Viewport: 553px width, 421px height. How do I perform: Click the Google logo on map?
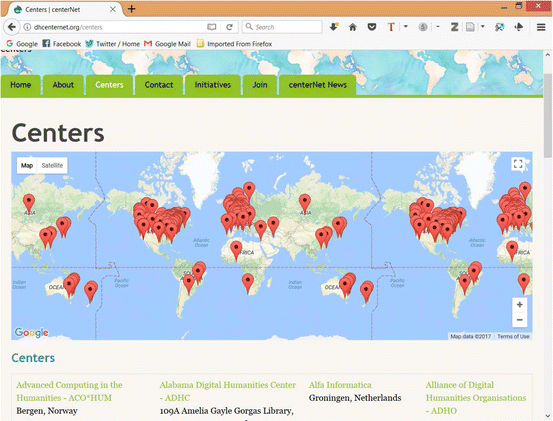[31, 332]
